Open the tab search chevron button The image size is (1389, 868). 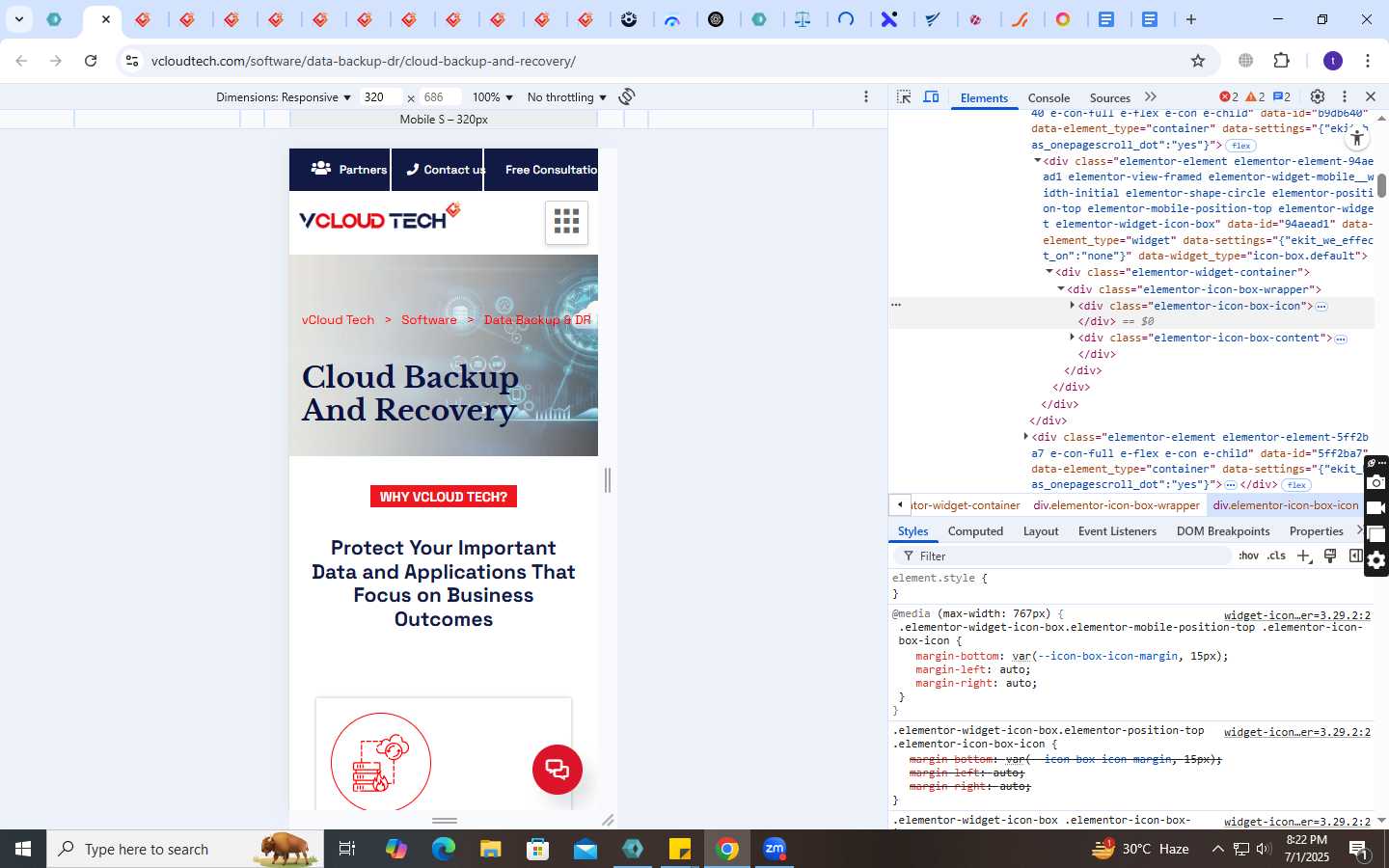pyautogui.click(x=18, y=19)
